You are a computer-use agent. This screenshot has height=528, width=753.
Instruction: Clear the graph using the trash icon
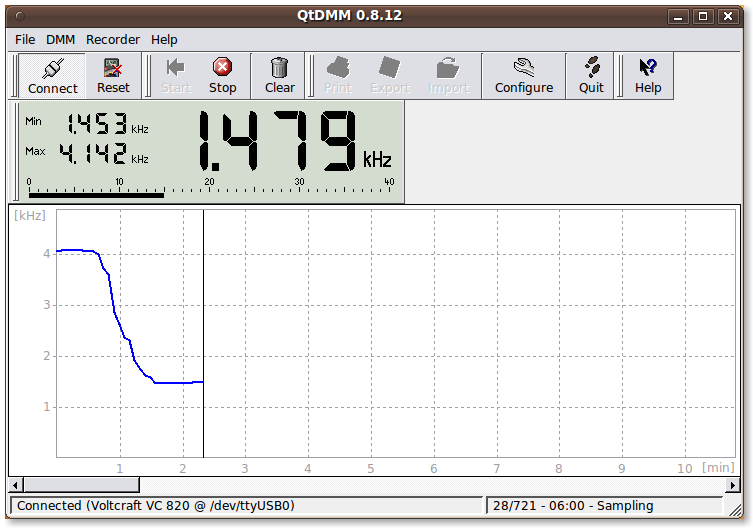coord(280,68)
